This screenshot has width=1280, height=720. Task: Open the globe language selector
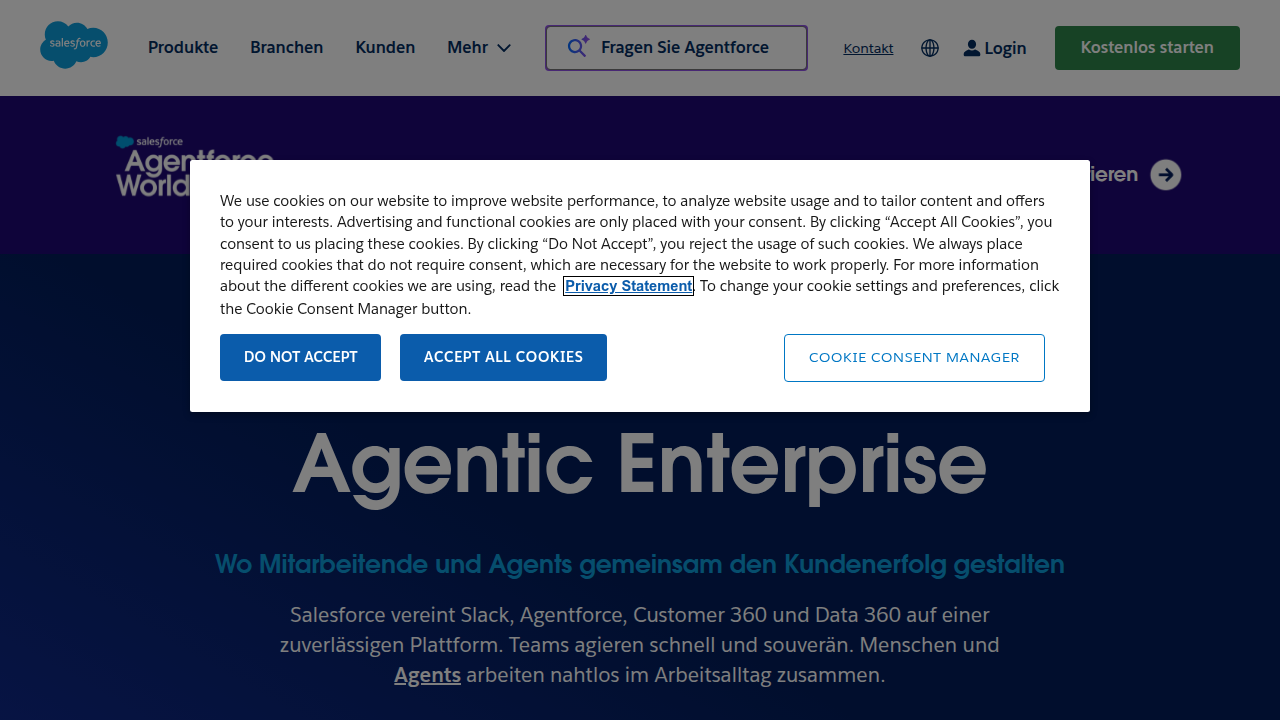pyautogui.click(x=930, y=48)
